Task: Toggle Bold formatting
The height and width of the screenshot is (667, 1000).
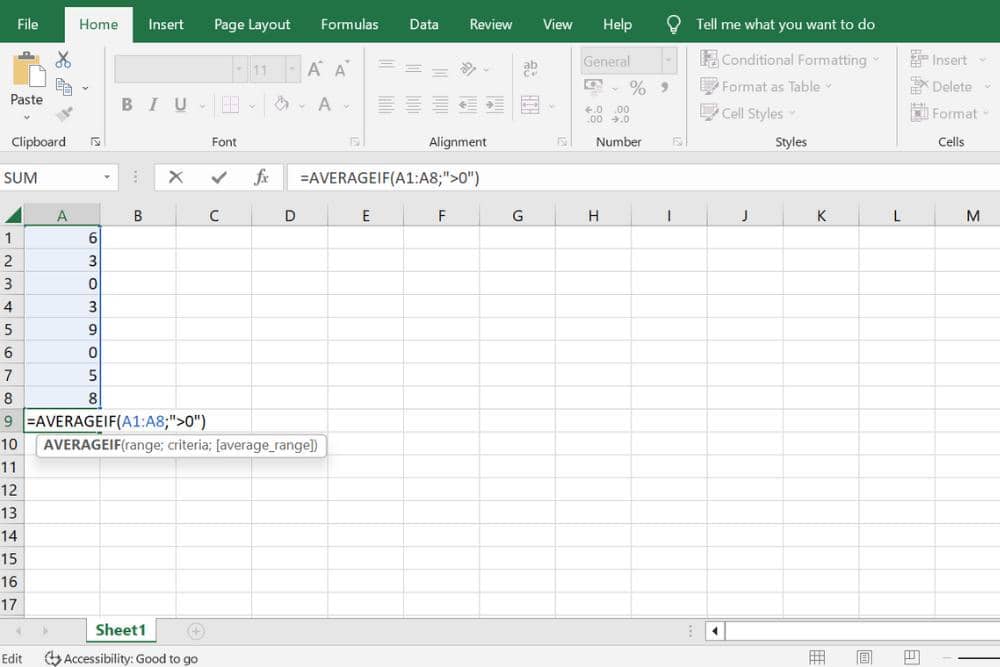Action: click(x=127, y=104)
